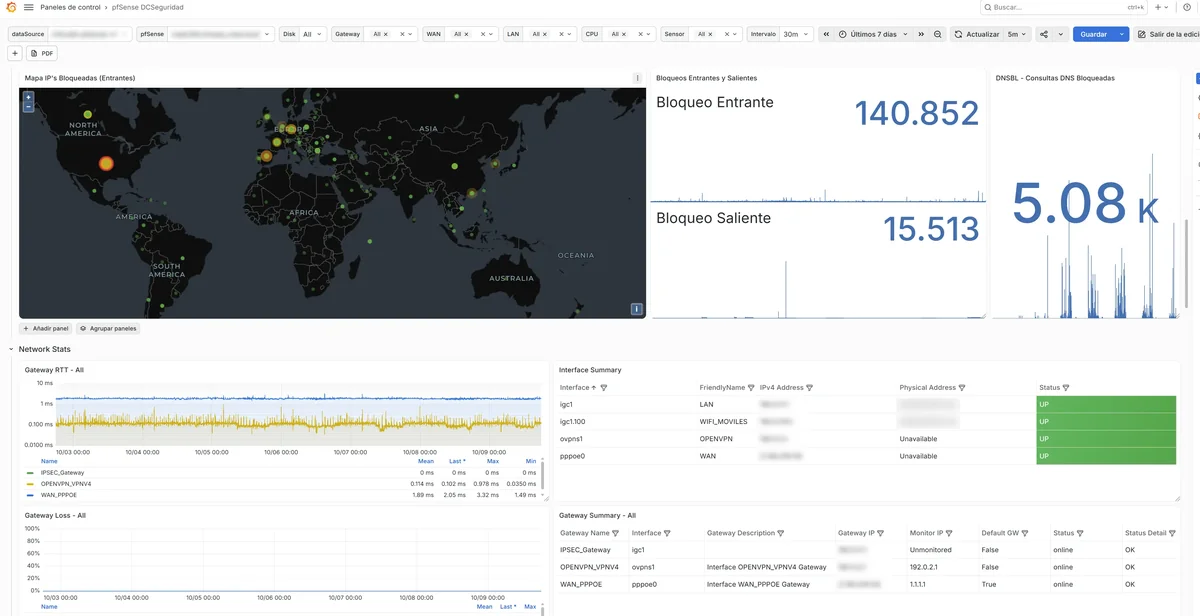The width and height of the screenshot is (1200, 616).
Task: Open the Últimos 7 días time picker
Action: (873, 34)
